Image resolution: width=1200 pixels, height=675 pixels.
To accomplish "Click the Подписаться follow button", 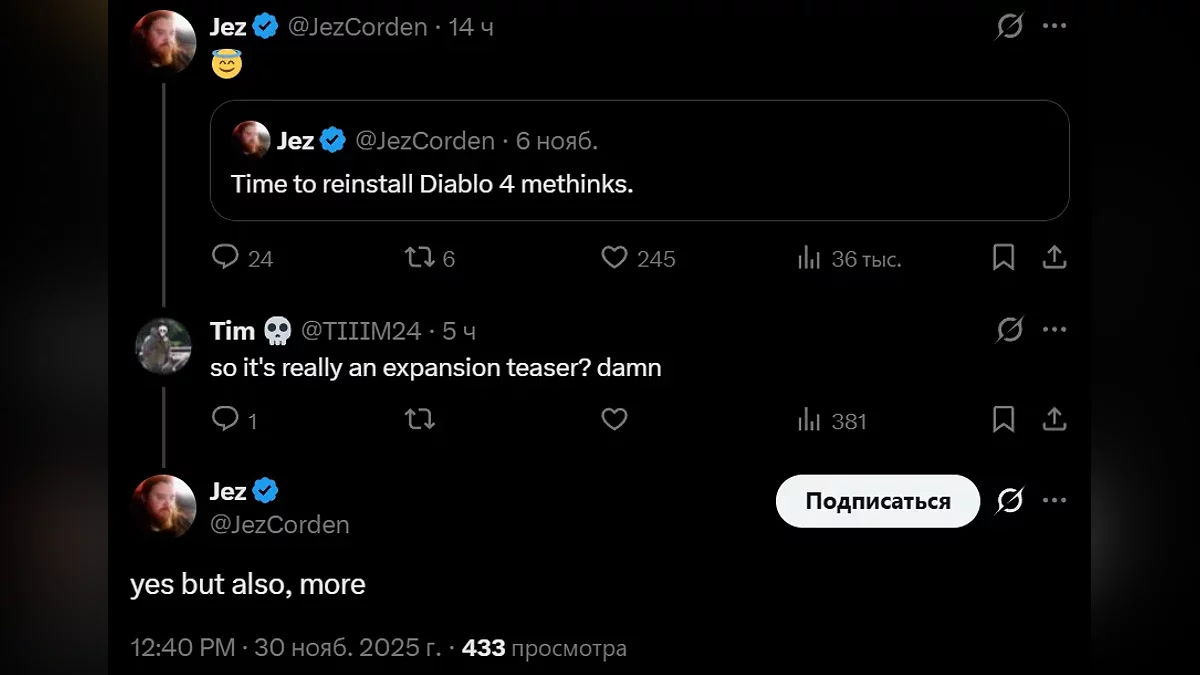I will click(x=877, y=501).
